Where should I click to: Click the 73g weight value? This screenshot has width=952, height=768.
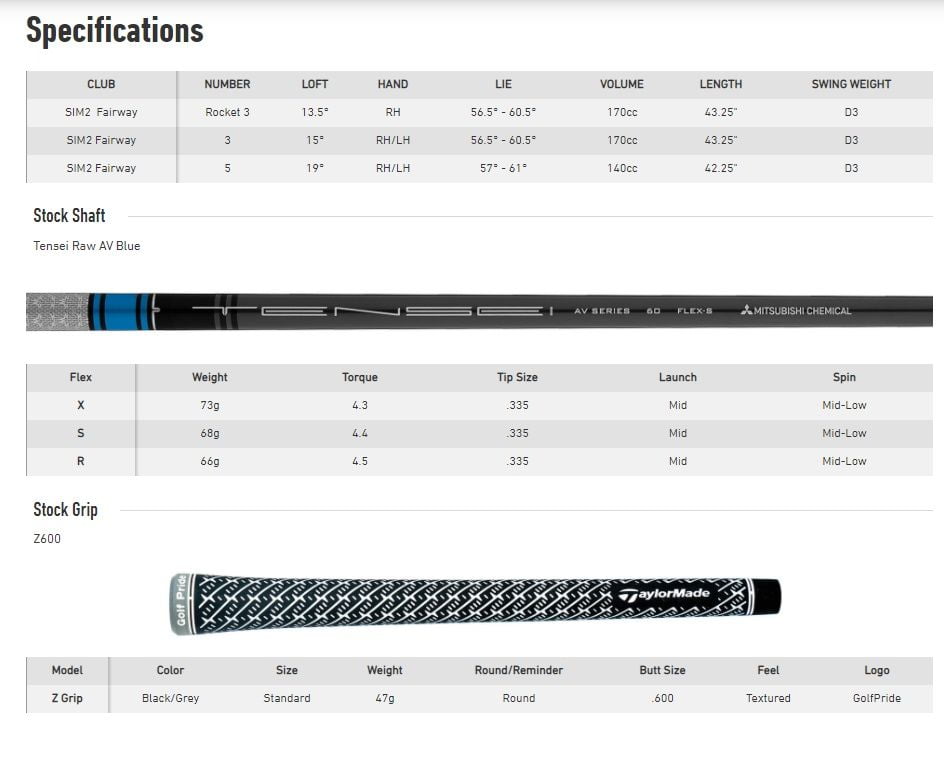pyautogui.click(x=209, y=405)
